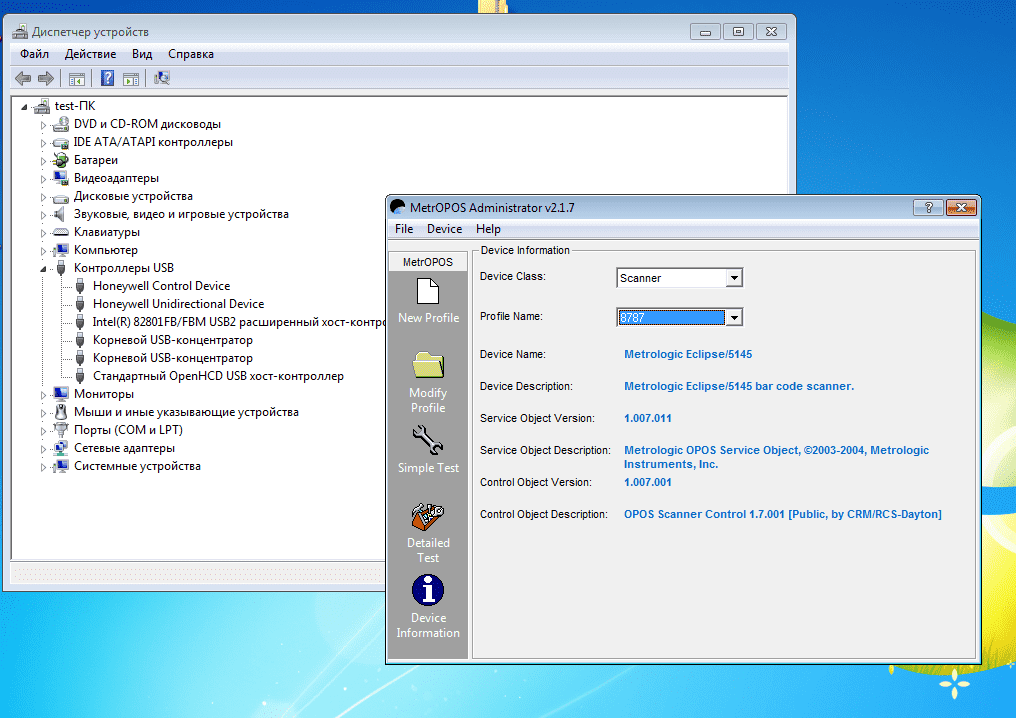Click the Батареи battery icon
This screenshot has height=718, width=1016.
[x=61, y=160]
